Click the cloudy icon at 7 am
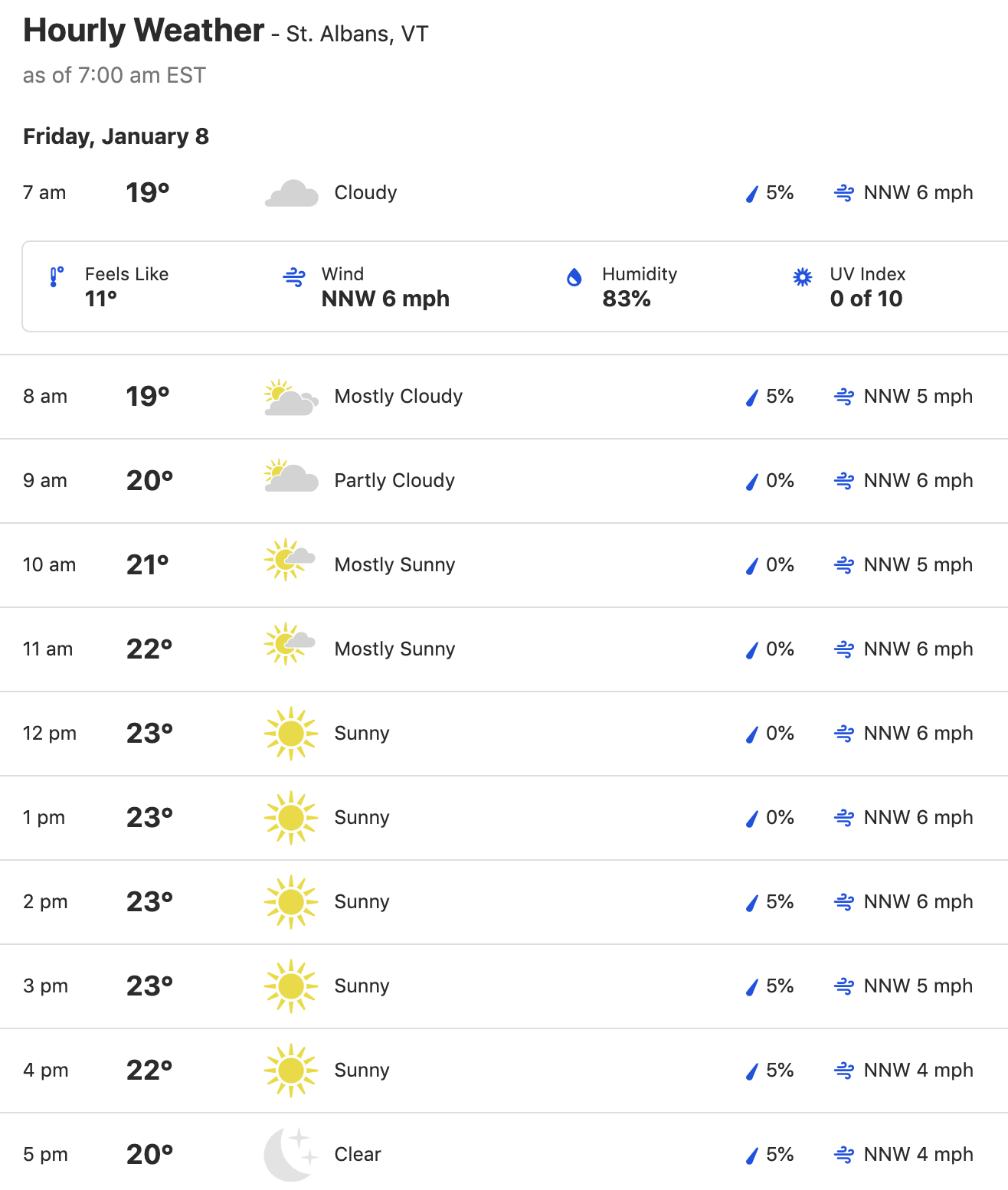1008x1190 pixels. pyautogui.click(x=291, y=193)
